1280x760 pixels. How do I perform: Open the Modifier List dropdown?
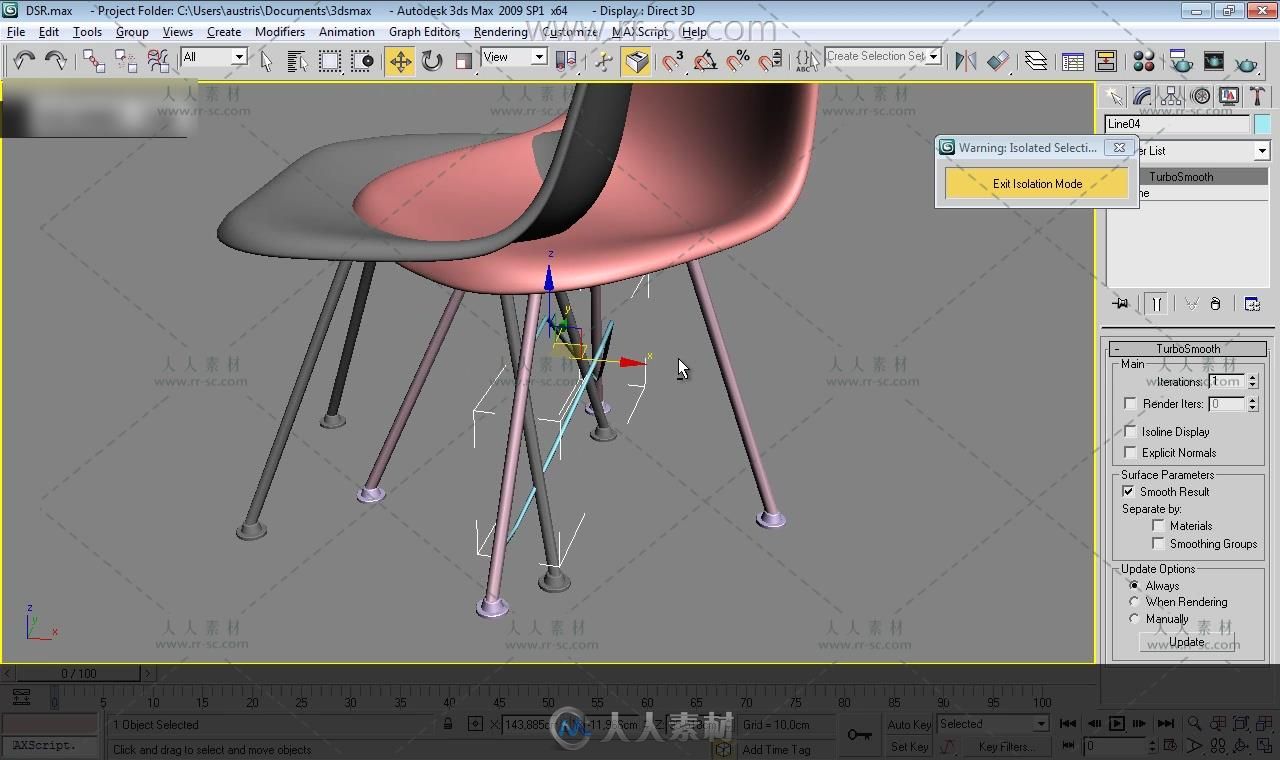coord(1262,151)
